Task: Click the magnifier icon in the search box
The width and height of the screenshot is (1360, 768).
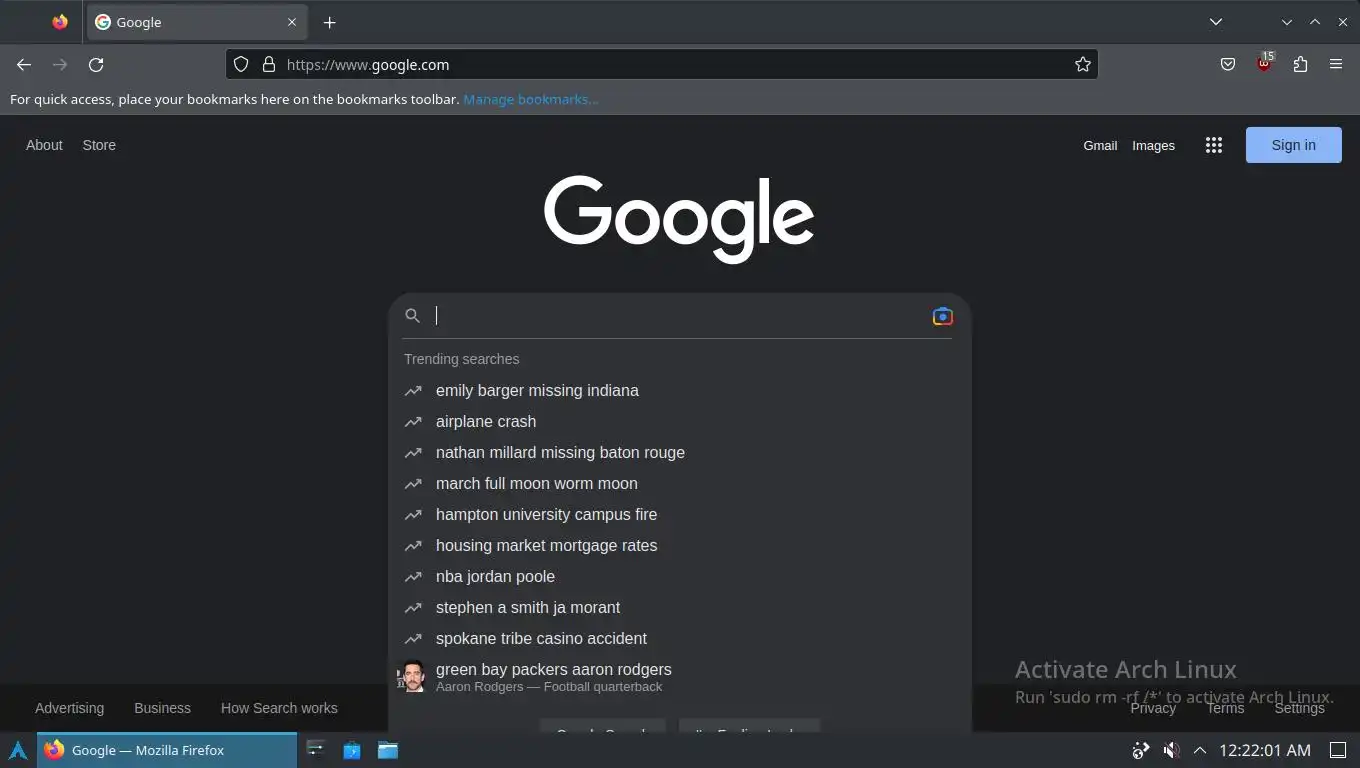Action: [x=412, y=316]
